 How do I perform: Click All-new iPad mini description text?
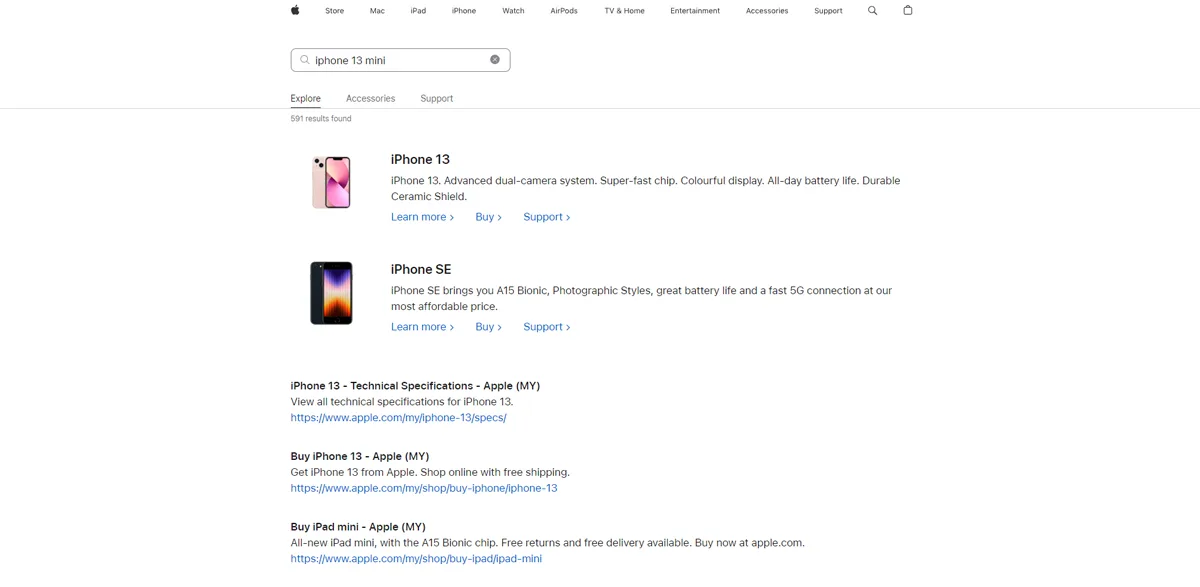547,543
